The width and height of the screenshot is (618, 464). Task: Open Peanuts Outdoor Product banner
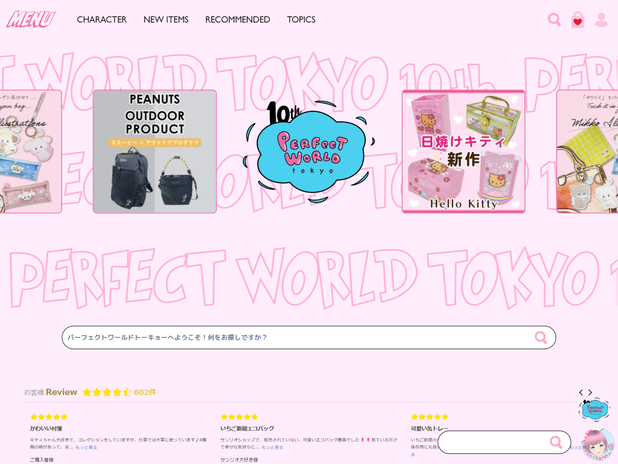(155, 152)
